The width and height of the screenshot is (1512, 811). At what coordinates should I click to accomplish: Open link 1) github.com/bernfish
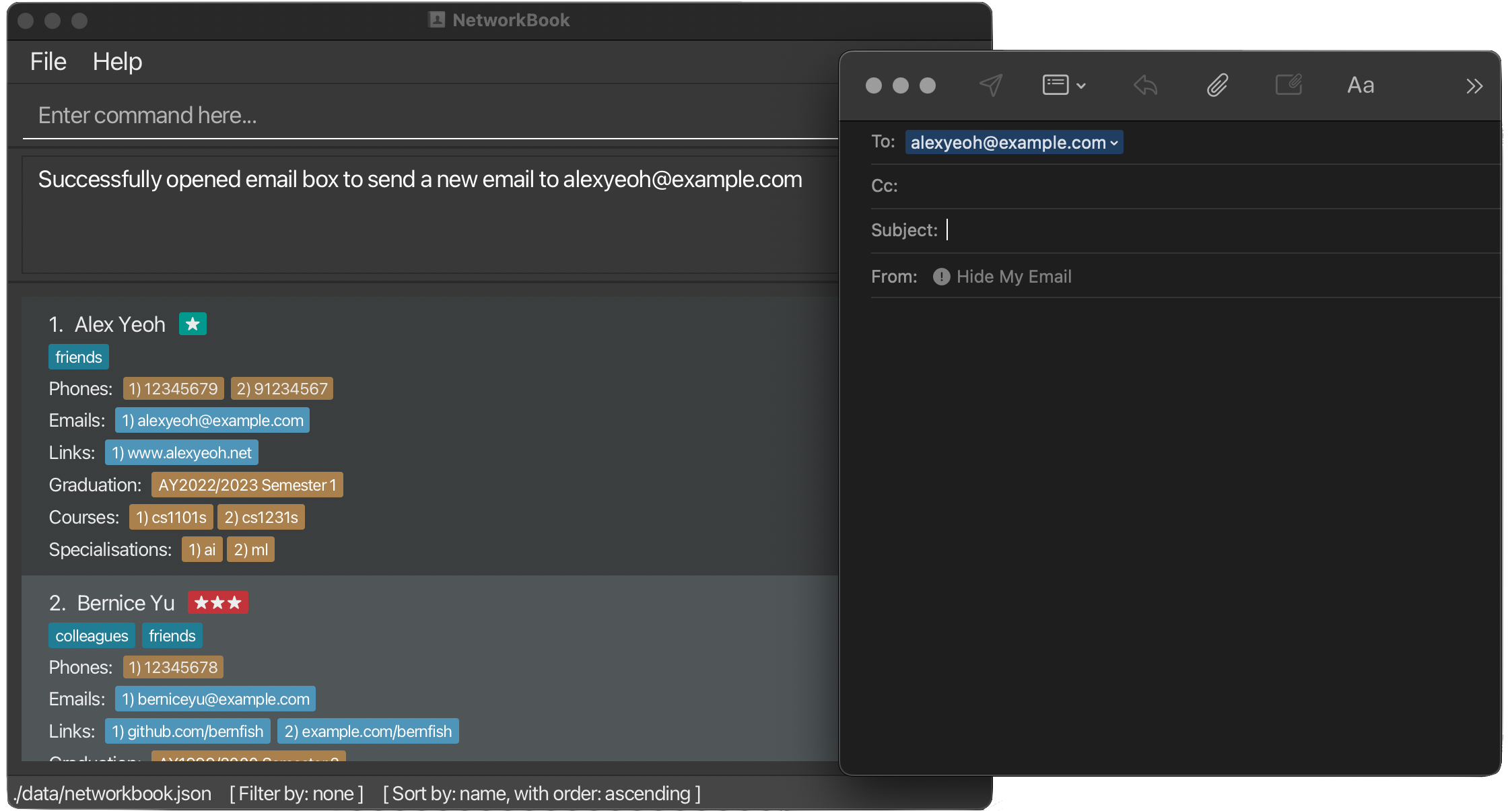188,731
